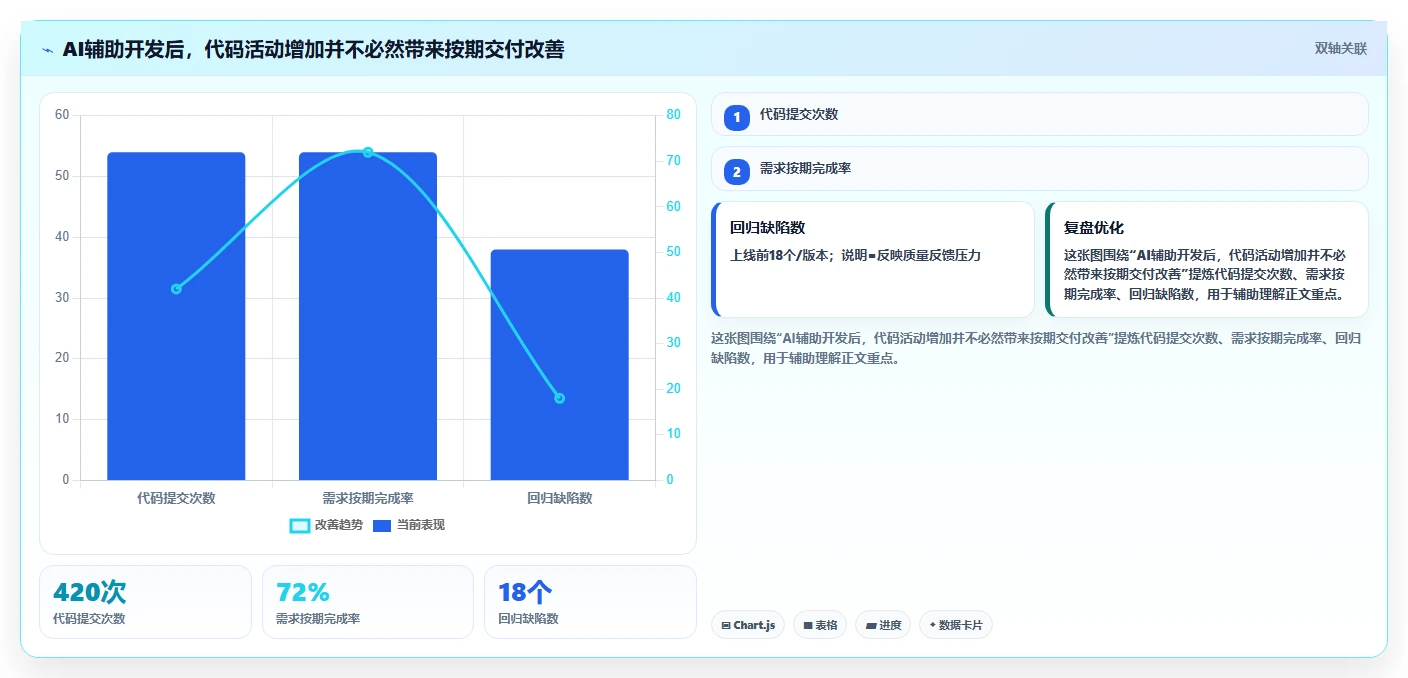Screen dimensions: 1408x678
Task: Click the sparkle icon in 数据卡片 tag
Action: [x=933, y=625]
